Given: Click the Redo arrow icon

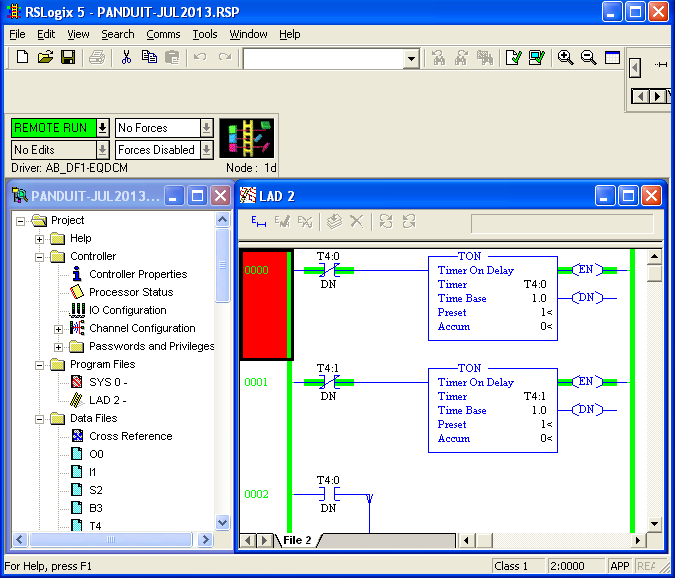Looking at the screenshot, I should [x=224, y=57].
